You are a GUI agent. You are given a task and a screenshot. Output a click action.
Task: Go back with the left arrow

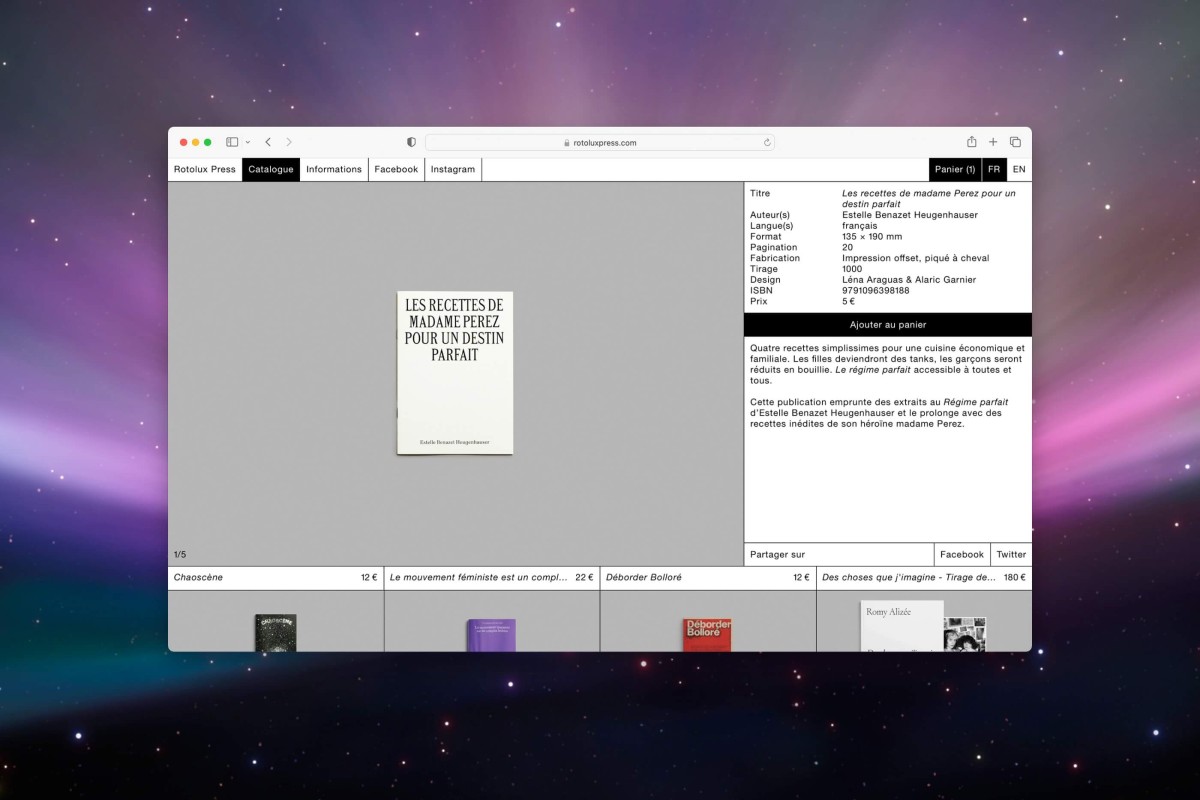pyautogui.click(x=268, y=142)
